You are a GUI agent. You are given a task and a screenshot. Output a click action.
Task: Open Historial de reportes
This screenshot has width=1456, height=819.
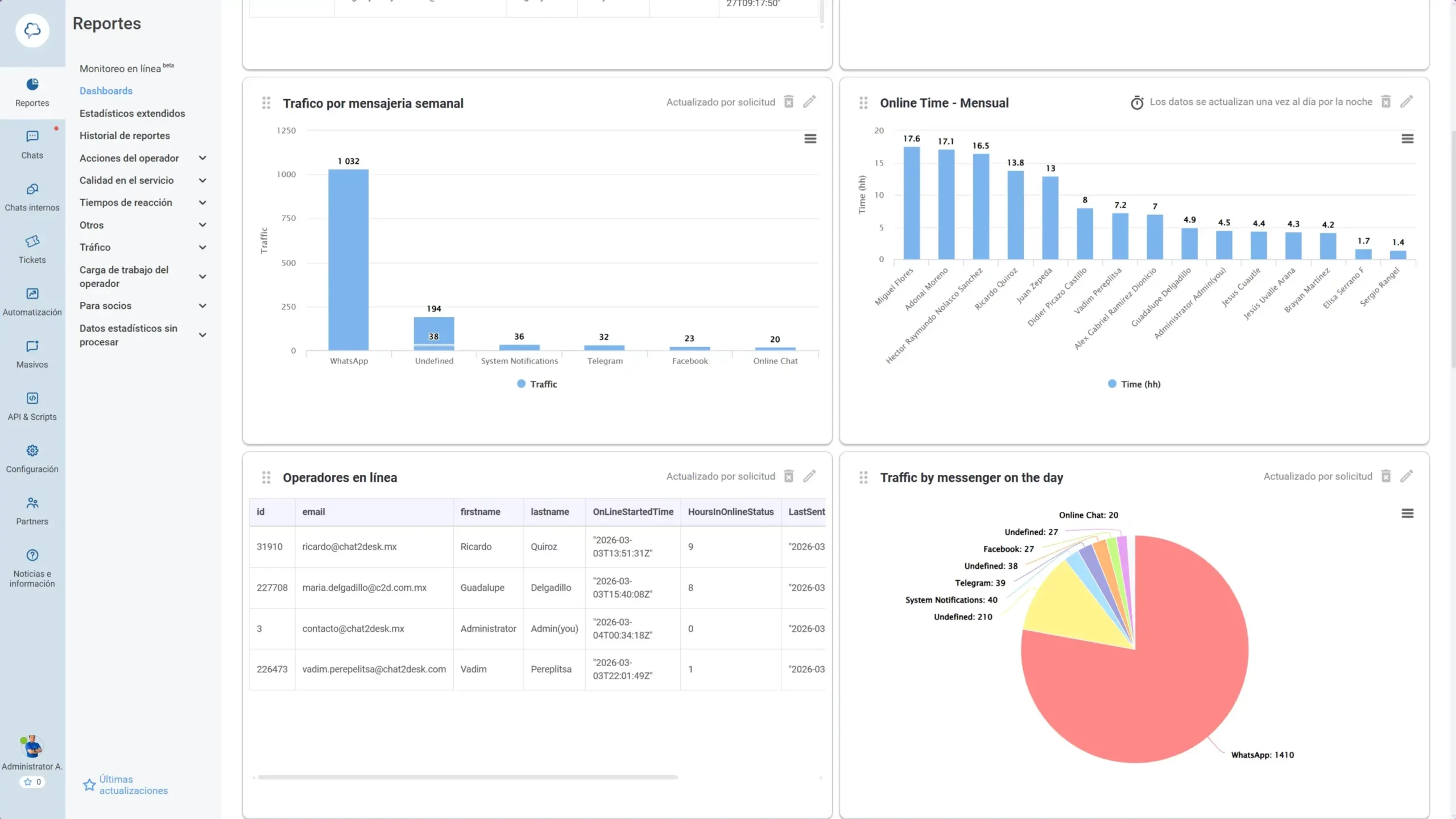tap(125, 135)
